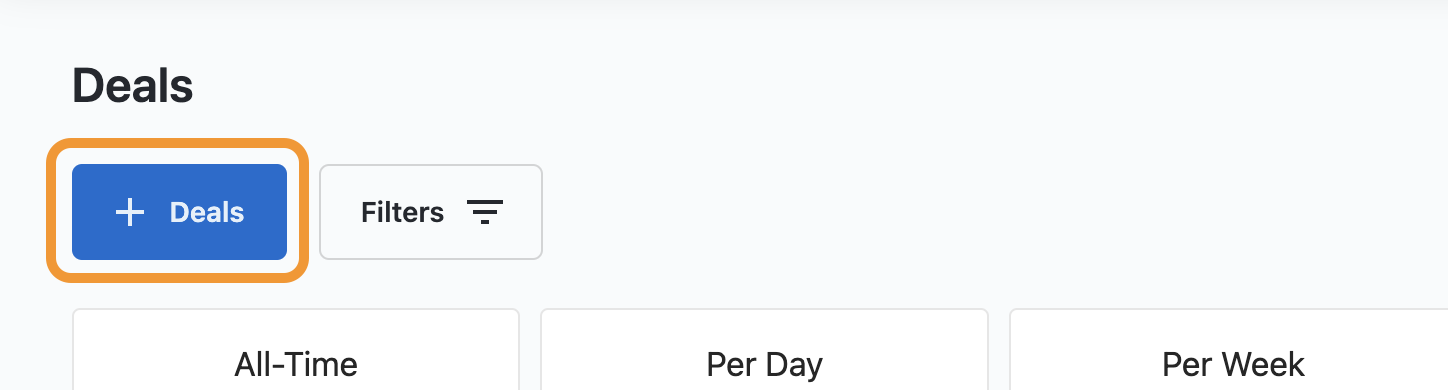The image size is (1448, 390).
Task: Select the Per Week stats card
Action: [1229, 350]
